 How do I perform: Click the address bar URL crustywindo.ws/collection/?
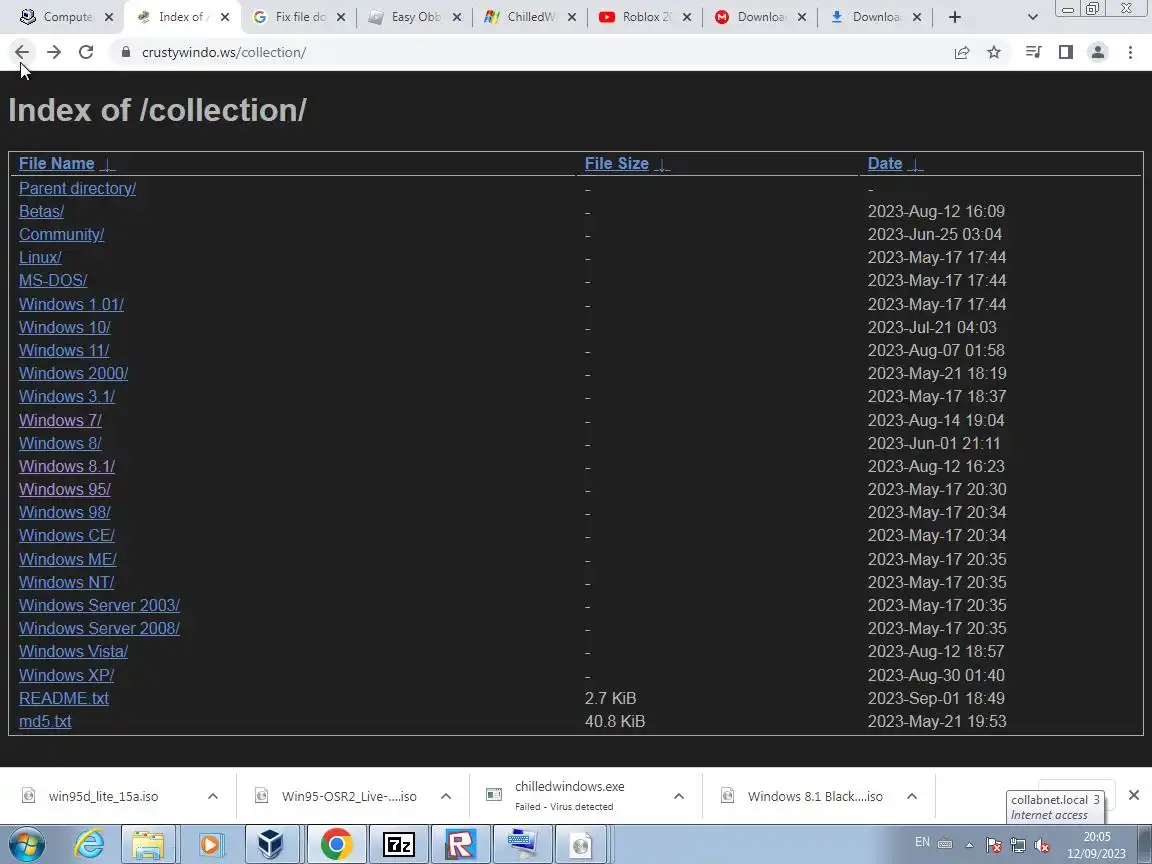tap(223, 52)
